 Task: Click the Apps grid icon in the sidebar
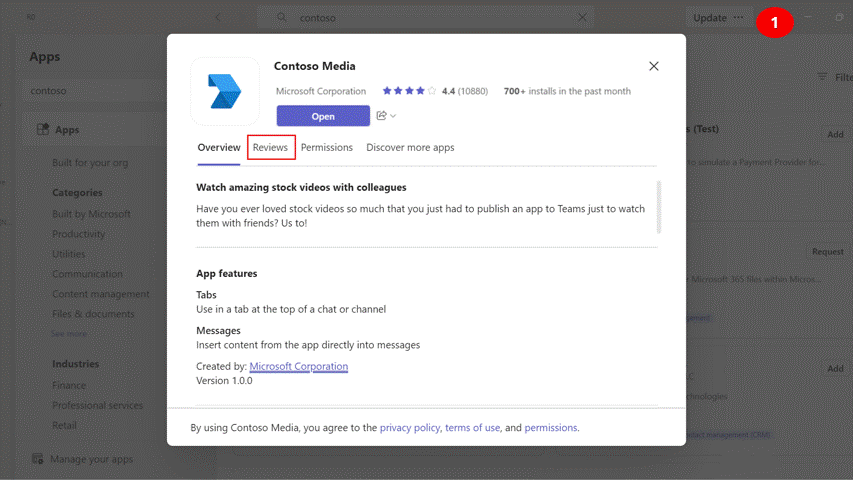42,130
